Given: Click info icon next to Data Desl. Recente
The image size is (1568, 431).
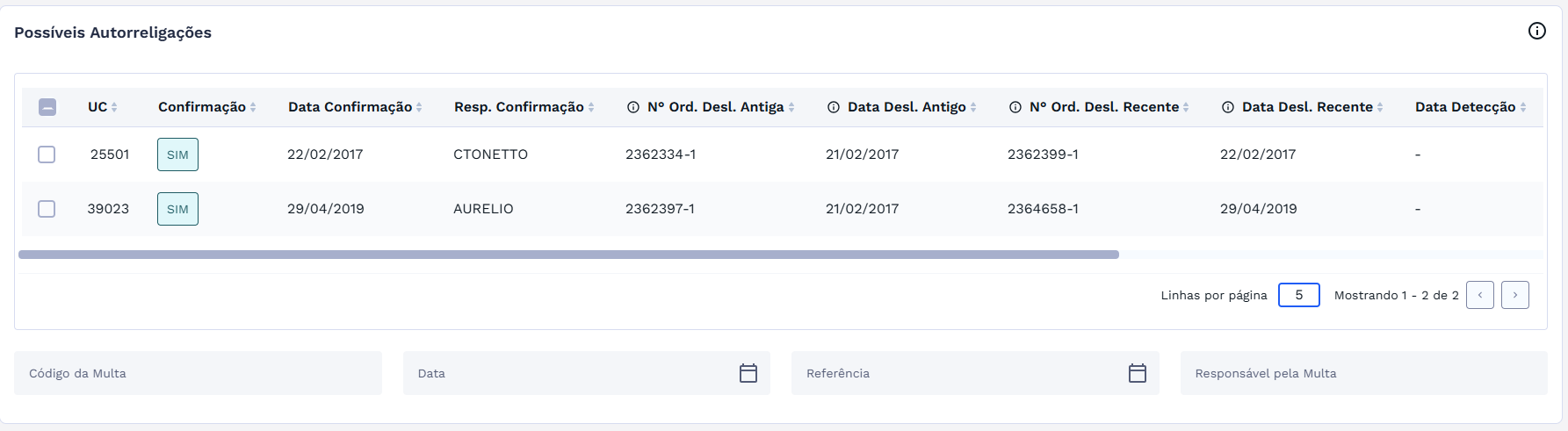Looking at the screenshot, I should pos(1227,107).
